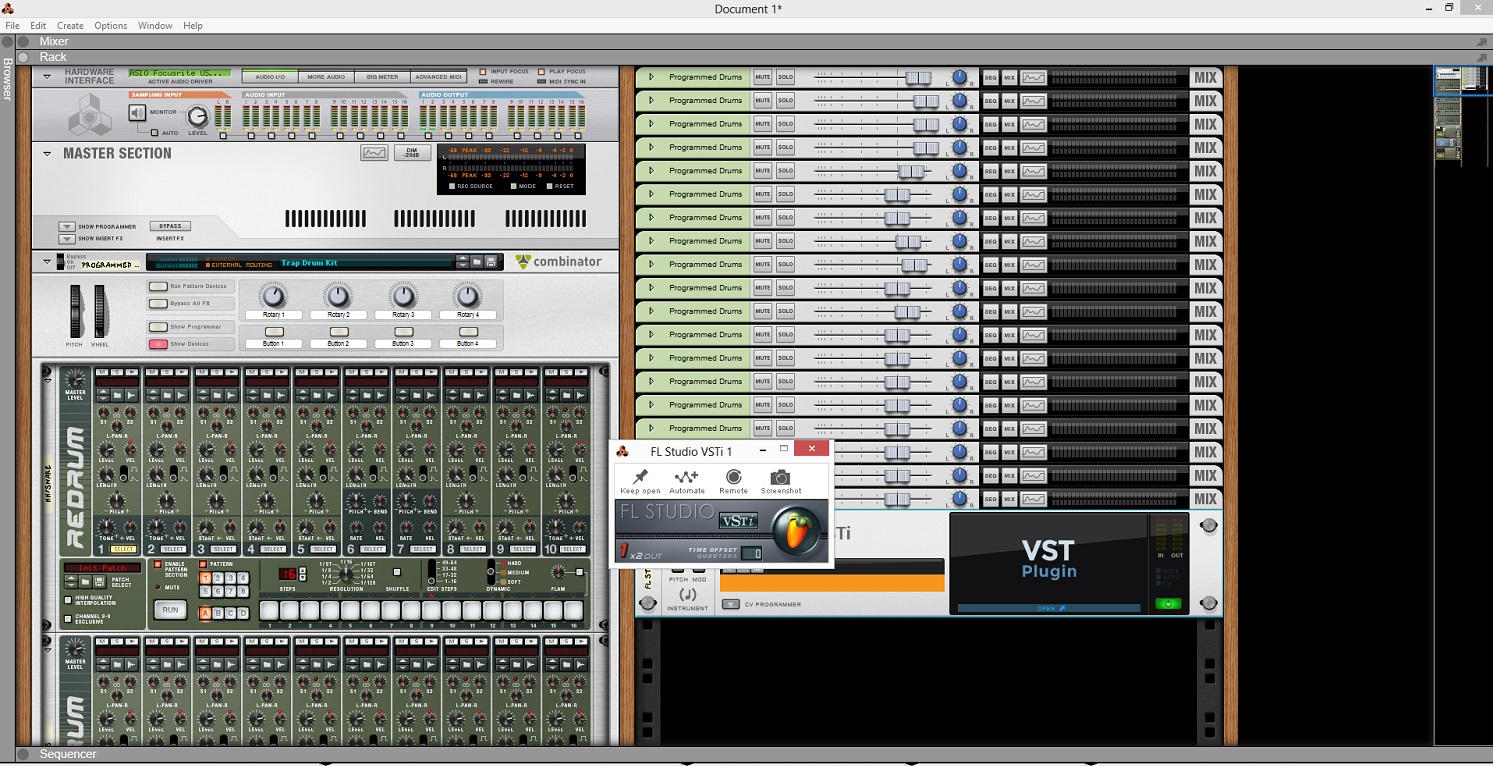Toggle the Redrum Shuffle button
The width and height of the screenshot is (1493, 766).
(397, 573)
